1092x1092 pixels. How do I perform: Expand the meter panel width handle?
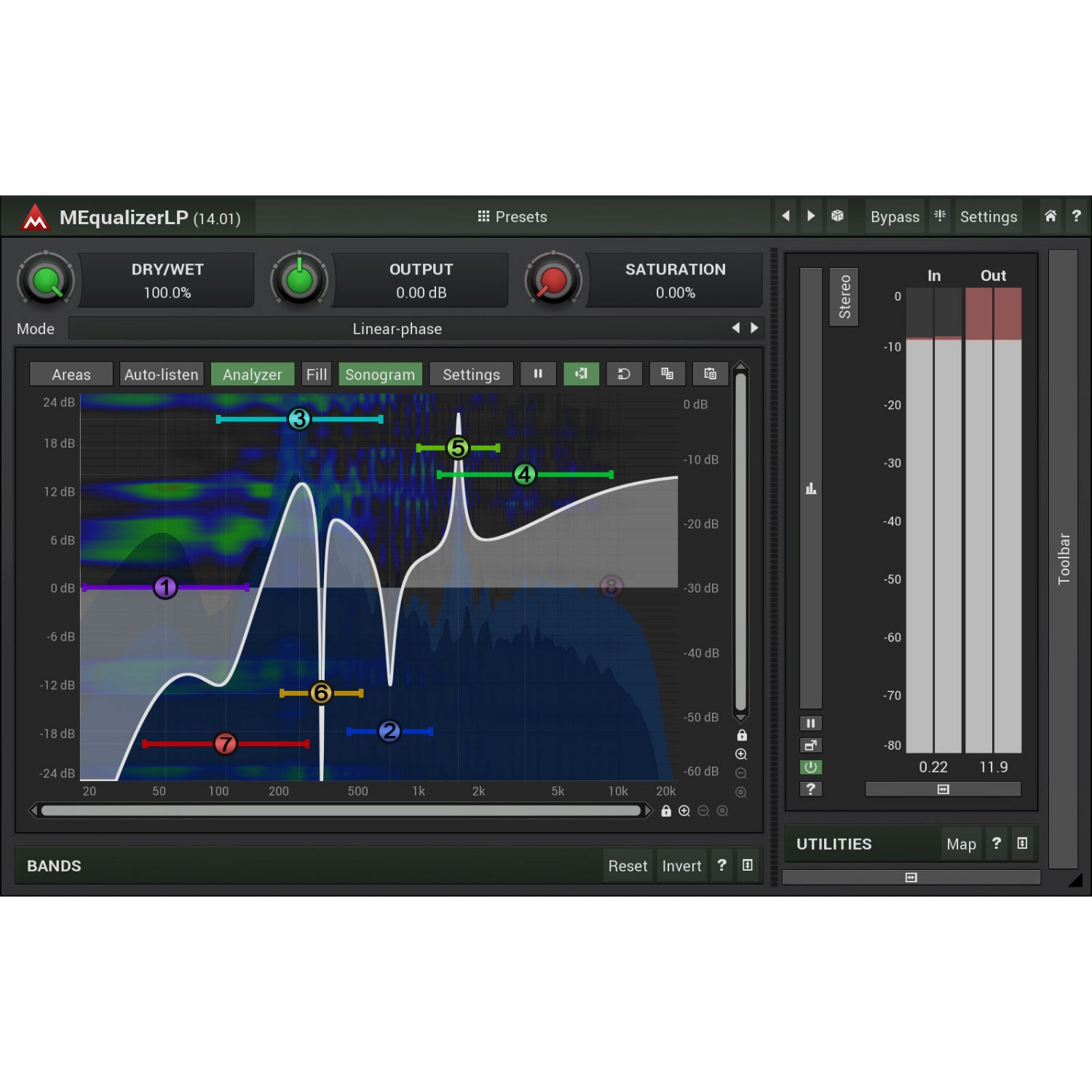coord(943,789)
